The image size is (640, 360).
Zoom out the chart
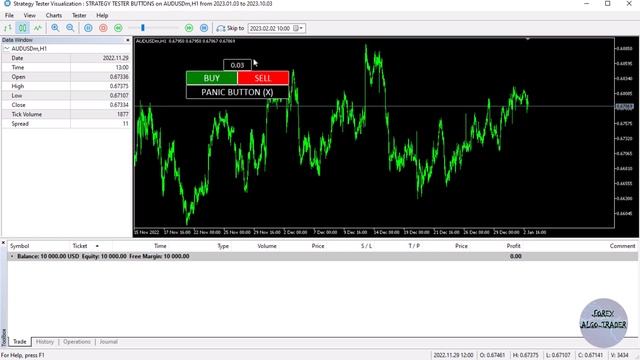(x=70, y=28)
